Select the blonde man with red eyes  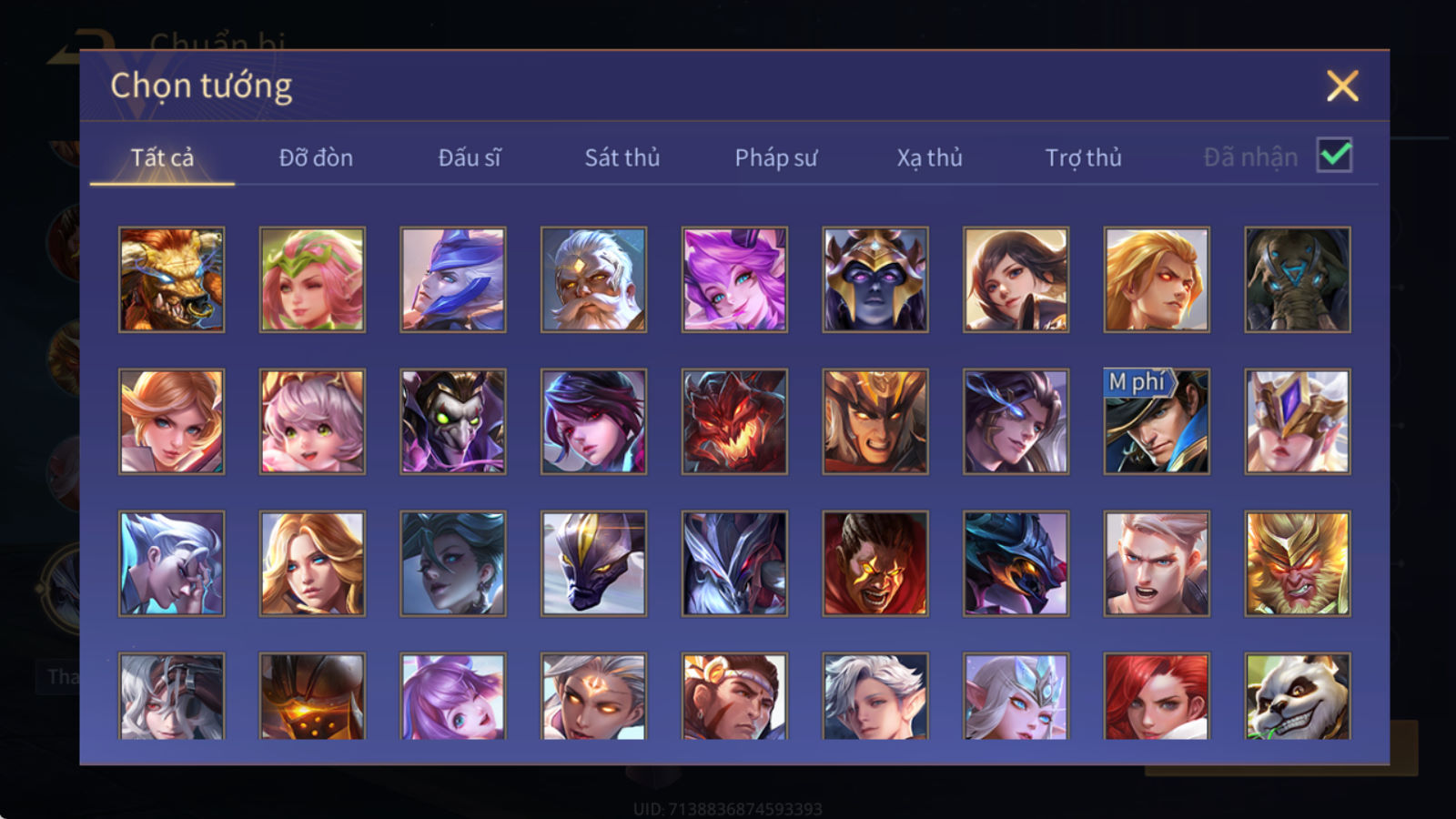(1157, 279)
